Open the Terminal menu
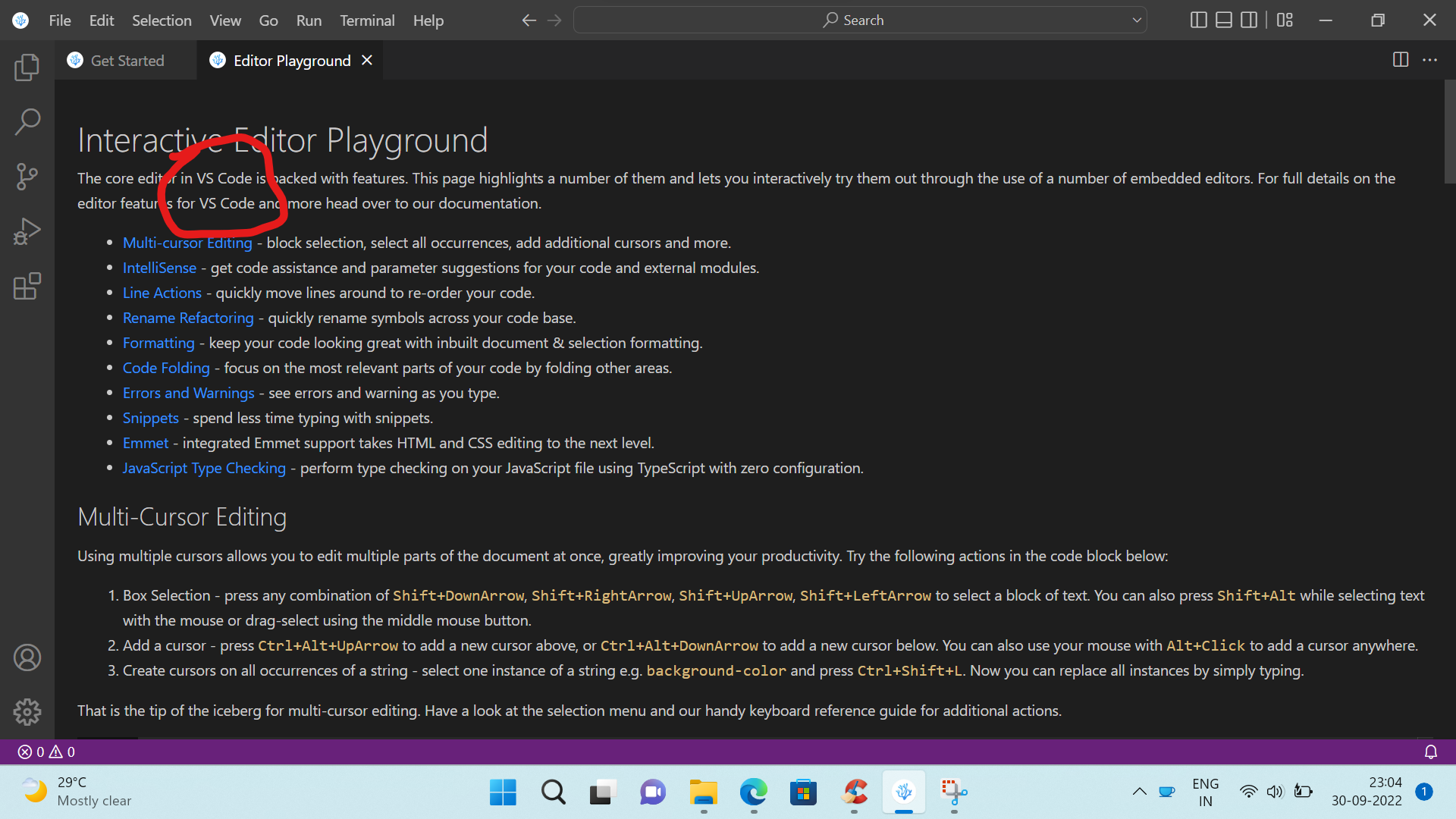1456x819 pixels. click(367, 20)
